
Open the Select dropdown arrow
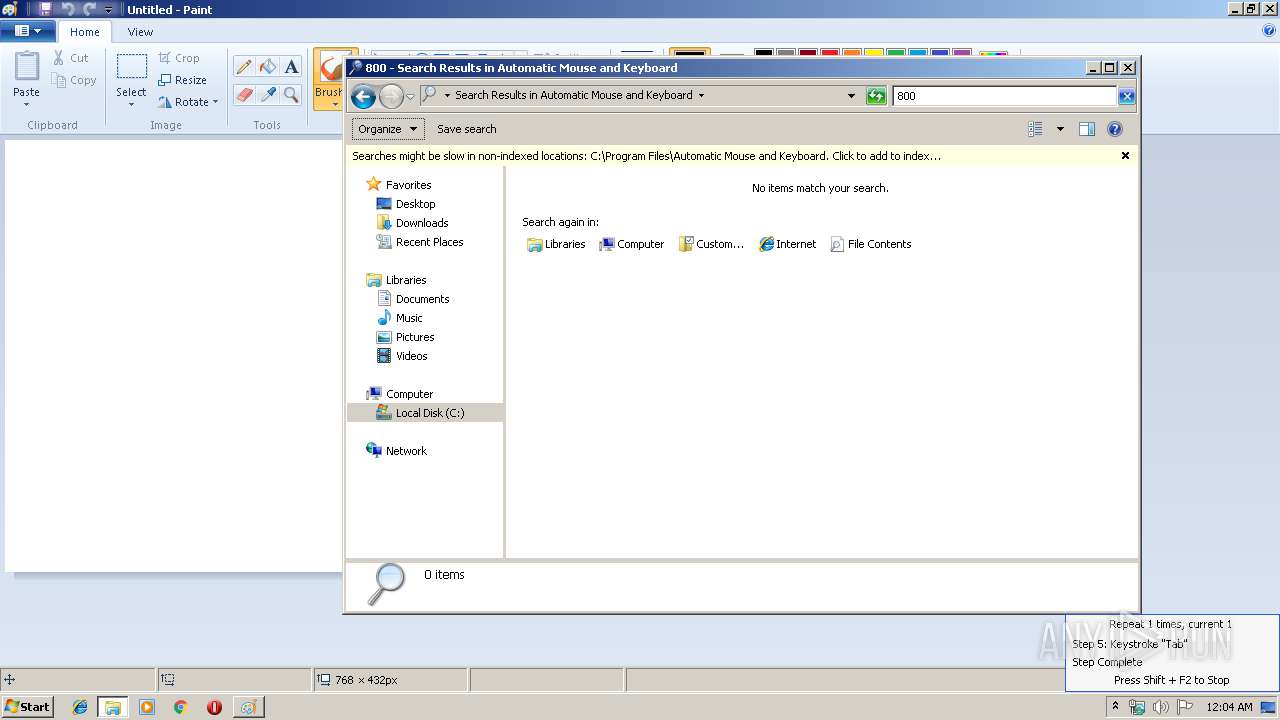click(x=131, y=104)
